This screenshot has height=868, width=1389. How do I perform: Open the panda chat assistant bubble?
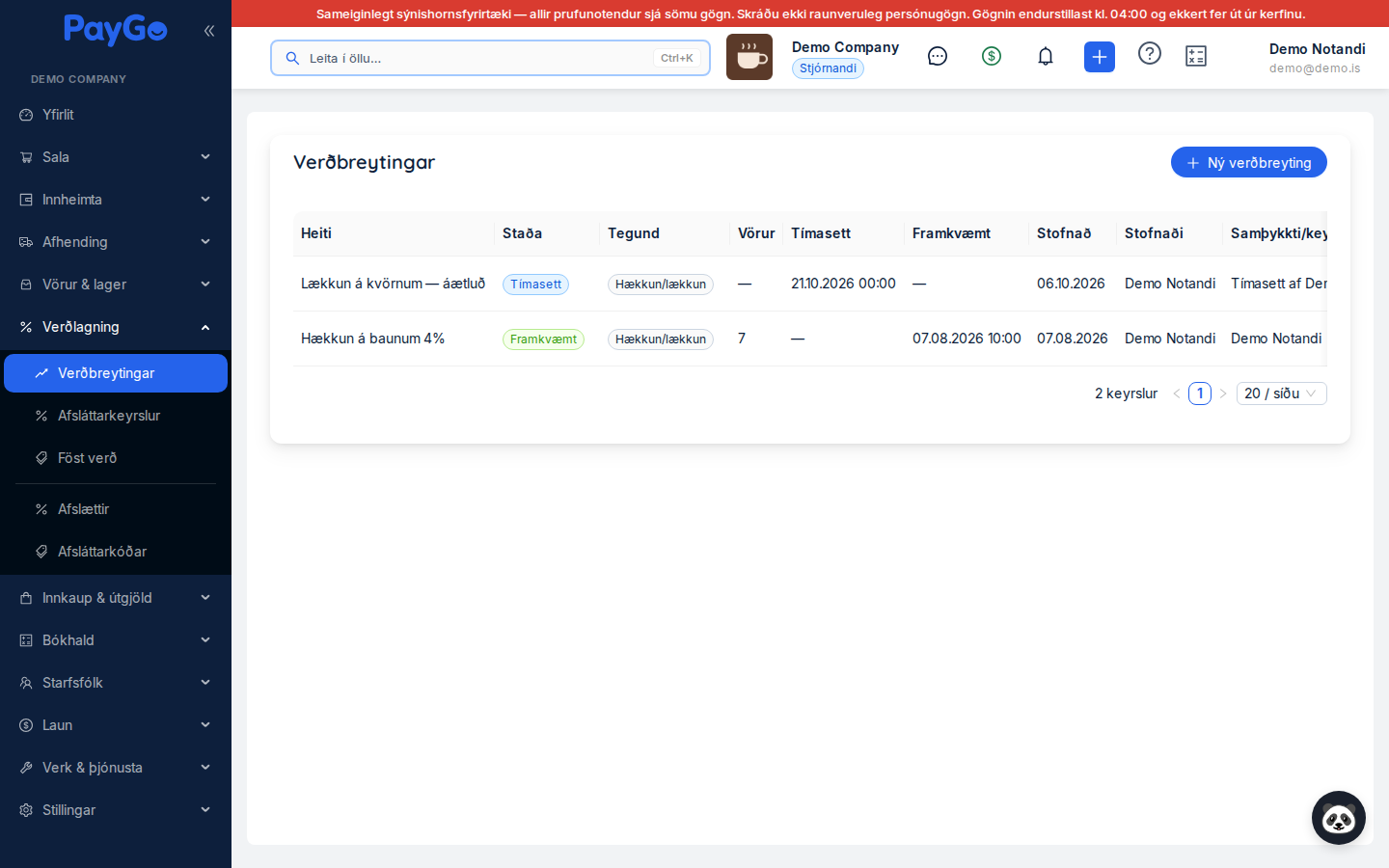pyautogui.click(x=1339, y=818)
